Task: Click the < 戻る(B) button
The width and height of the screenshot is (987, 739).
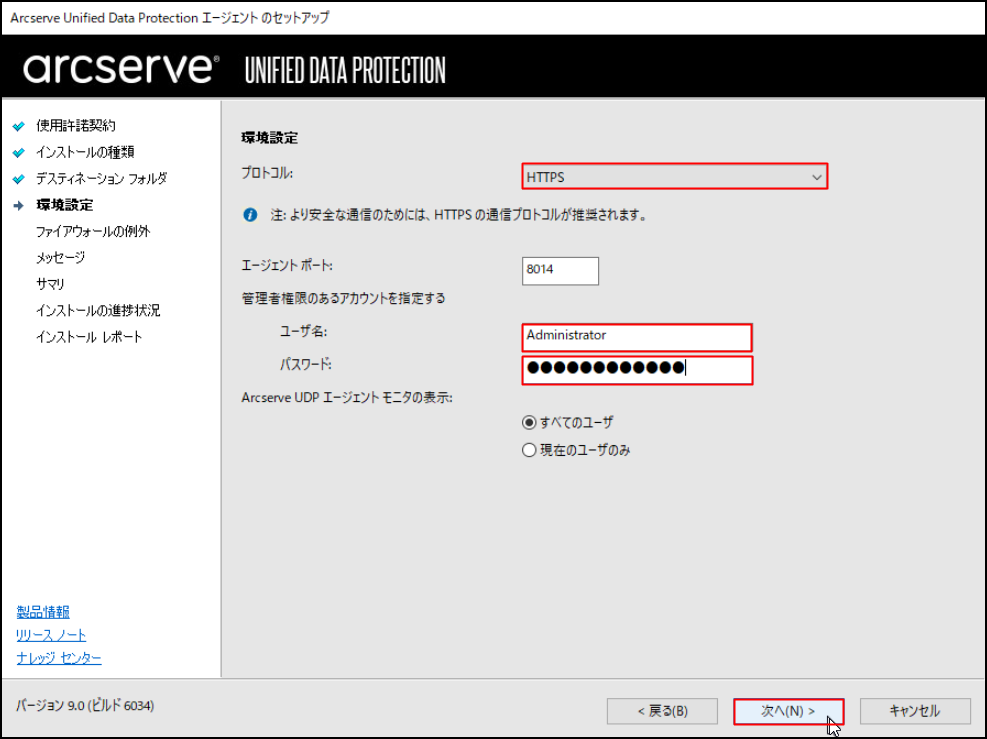Action: tap(662, 711)
